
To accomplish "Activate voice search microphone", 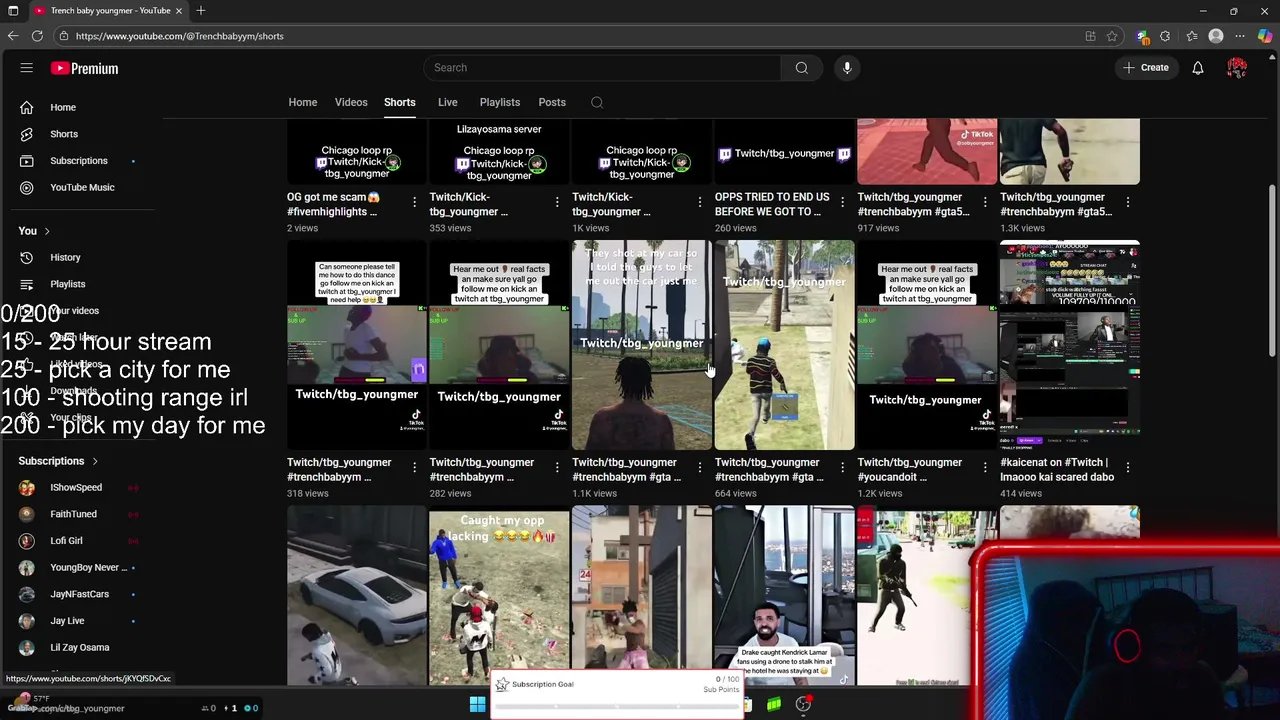I will coord(847,68).
